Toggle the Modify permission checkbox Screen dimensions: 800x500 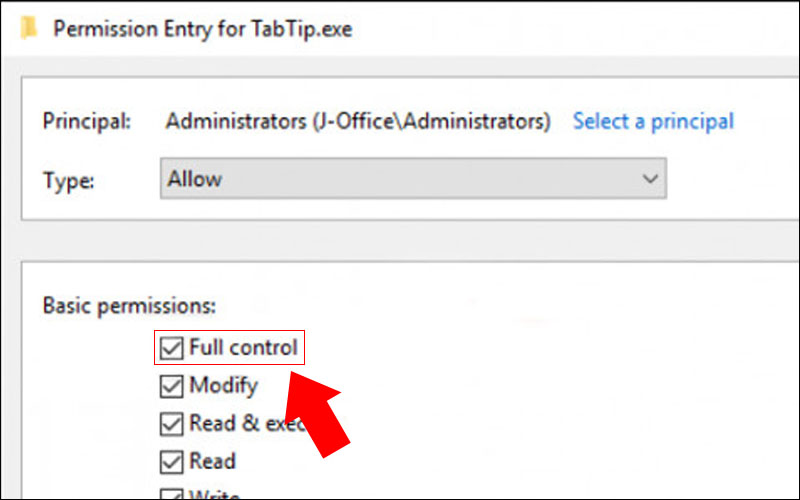171,386
